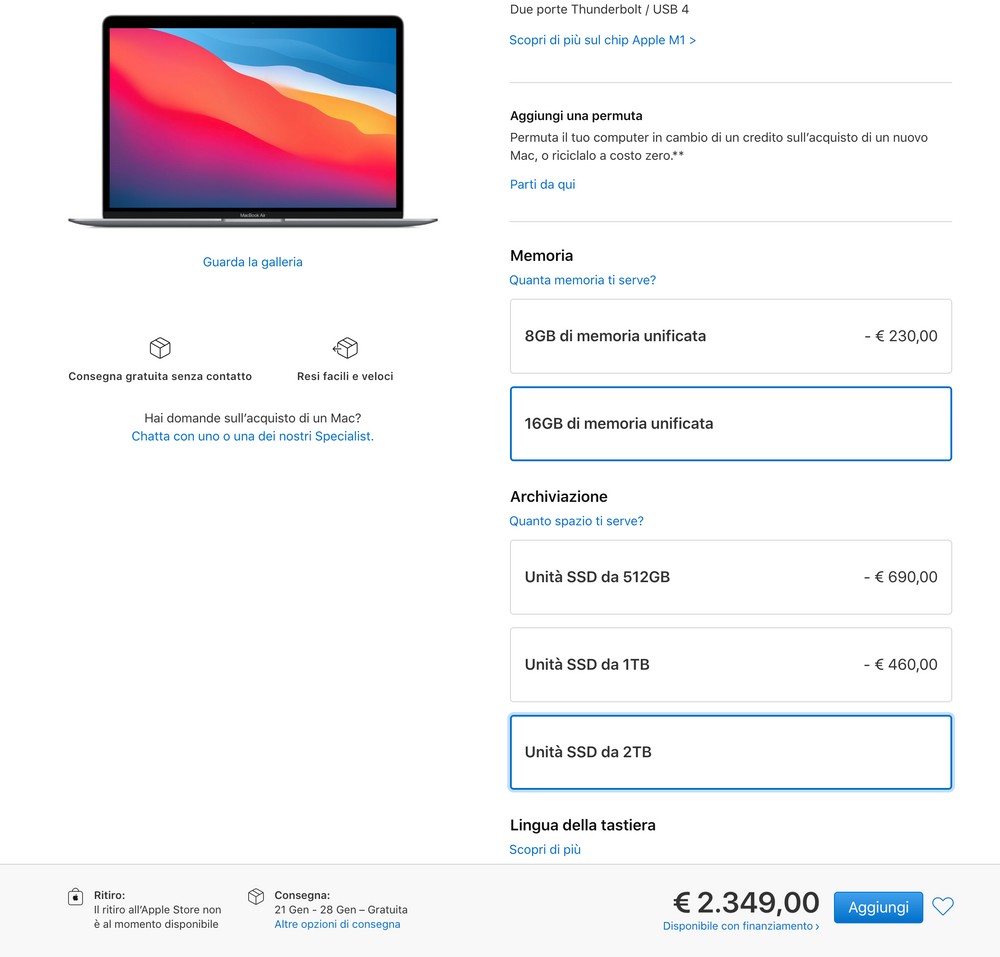The height and width of the screenshot is (957, 1000).
Task: Choose Unità SSD da 1TB
Action: 731,664
